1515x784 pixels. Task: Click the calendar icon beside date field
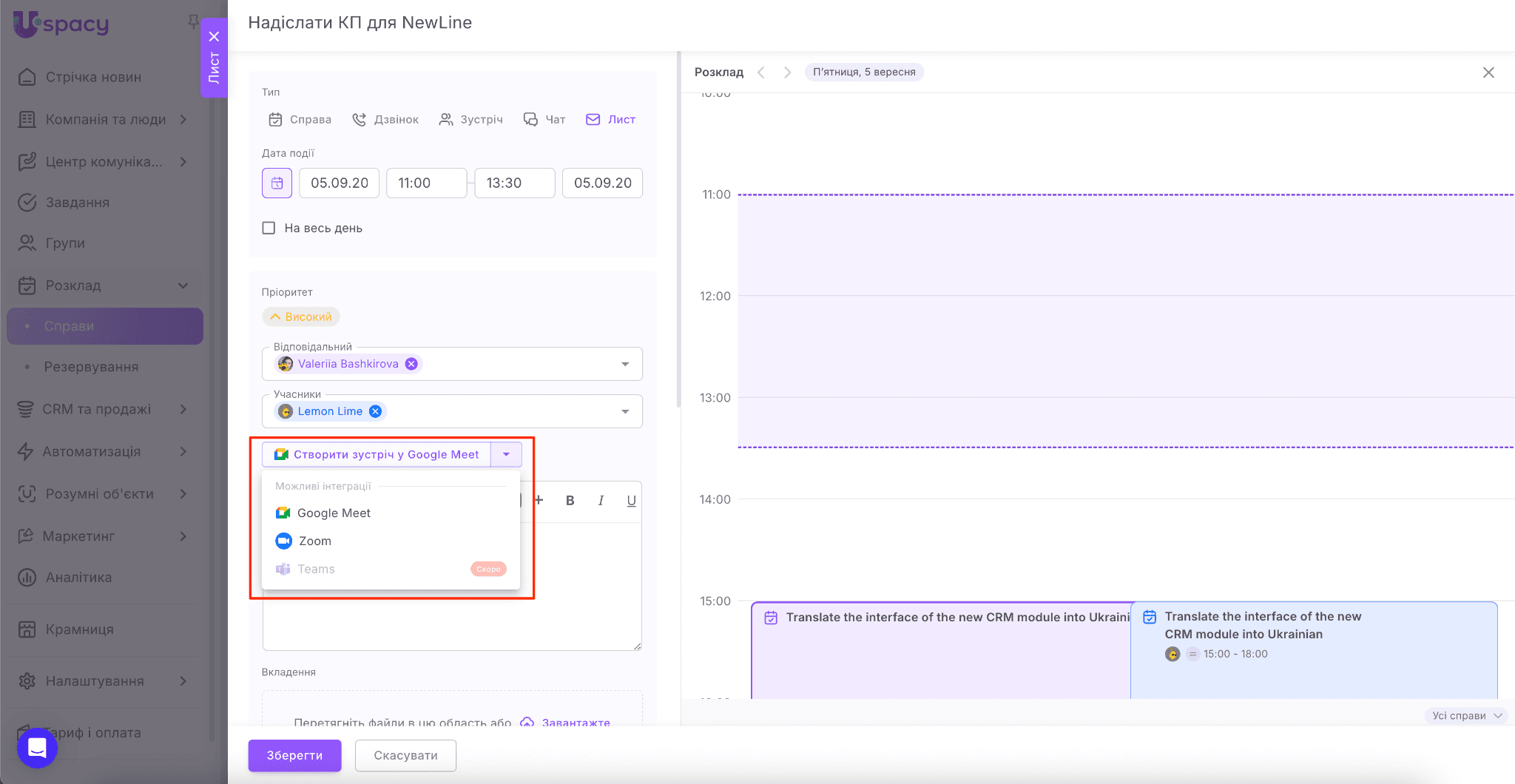(x=277, y=183)
